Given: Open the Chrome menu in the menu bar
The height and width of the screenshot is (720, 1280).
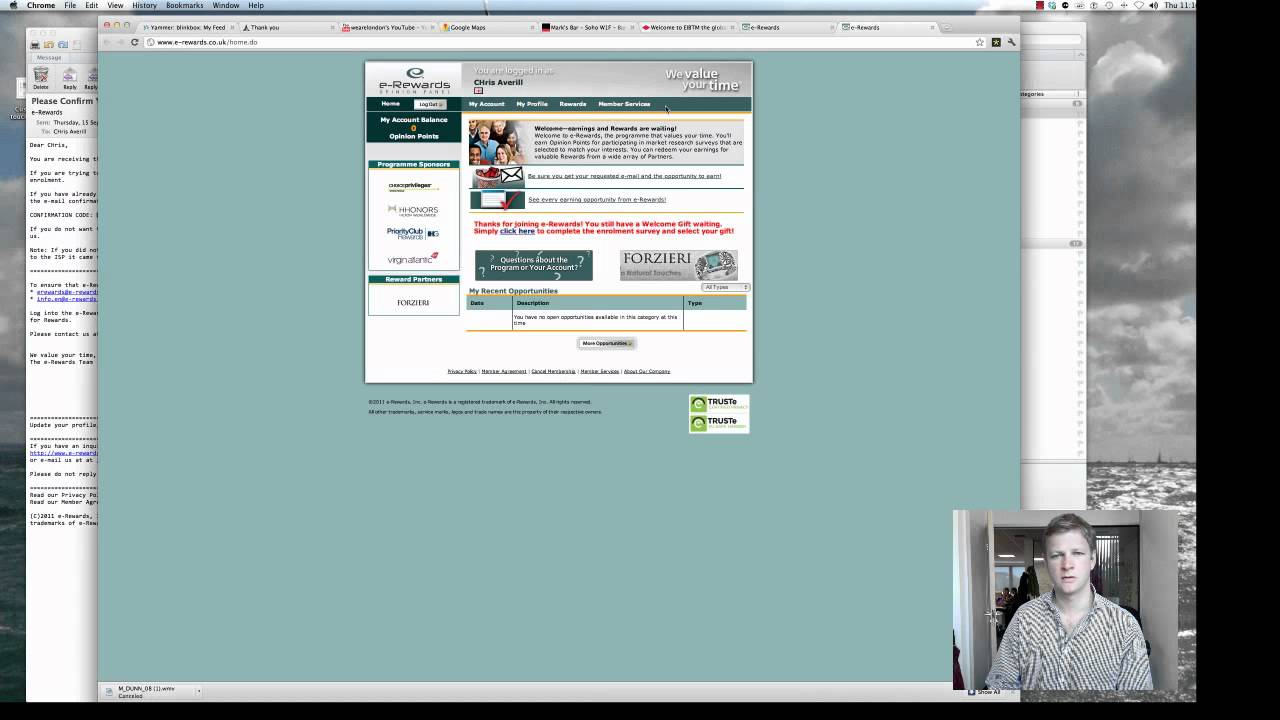Looking at the screenshot, I should tap(41, 5).
